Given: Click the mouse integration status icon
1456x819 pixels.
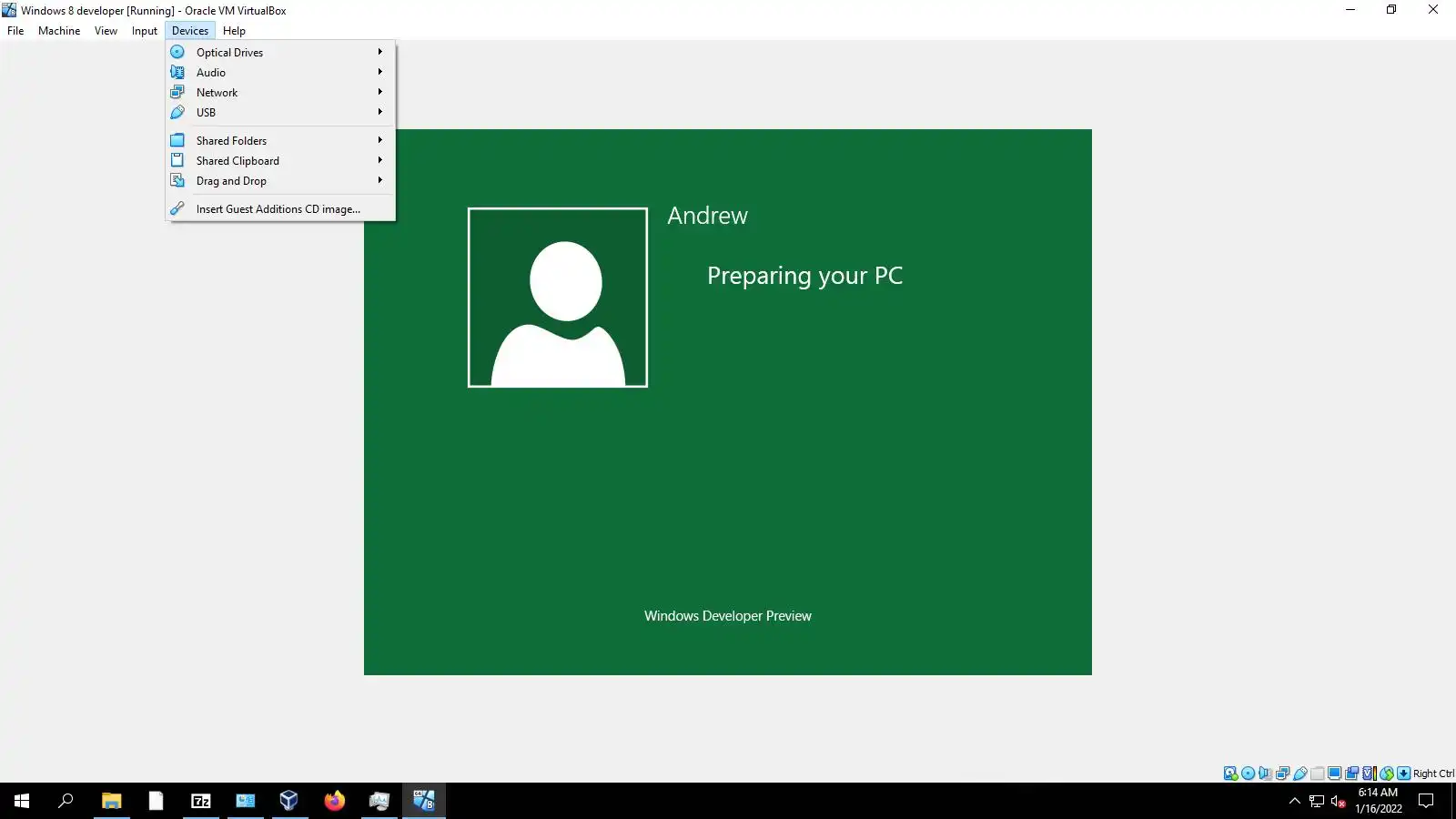Looking at the screenshot, I should pos(1386,773).
